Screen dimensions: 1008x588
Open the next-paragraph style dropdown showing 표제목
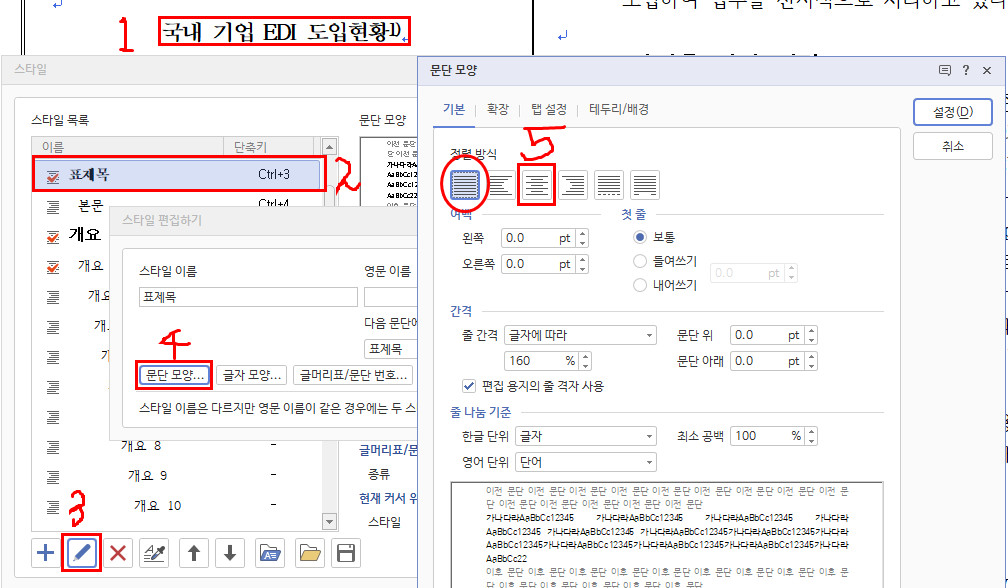coord(391,349)
